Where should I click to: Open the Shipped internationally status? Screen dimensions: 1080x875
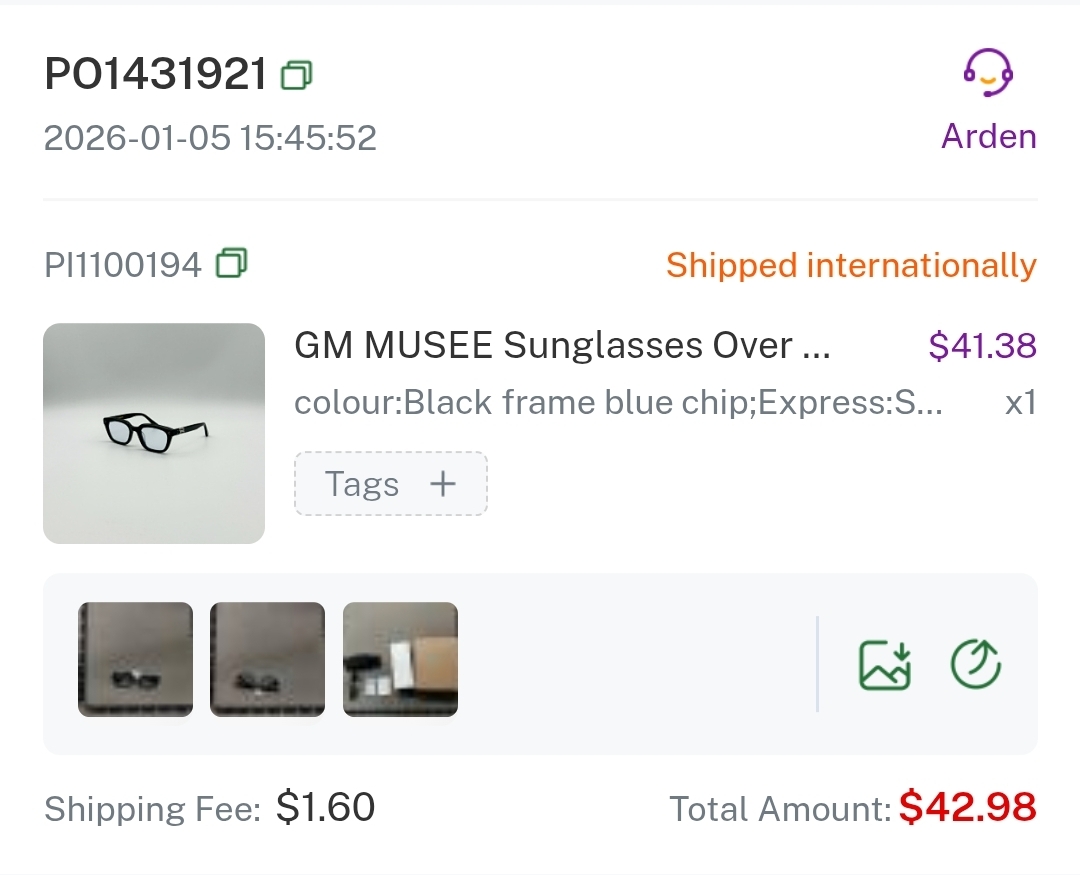pos(851,265)
